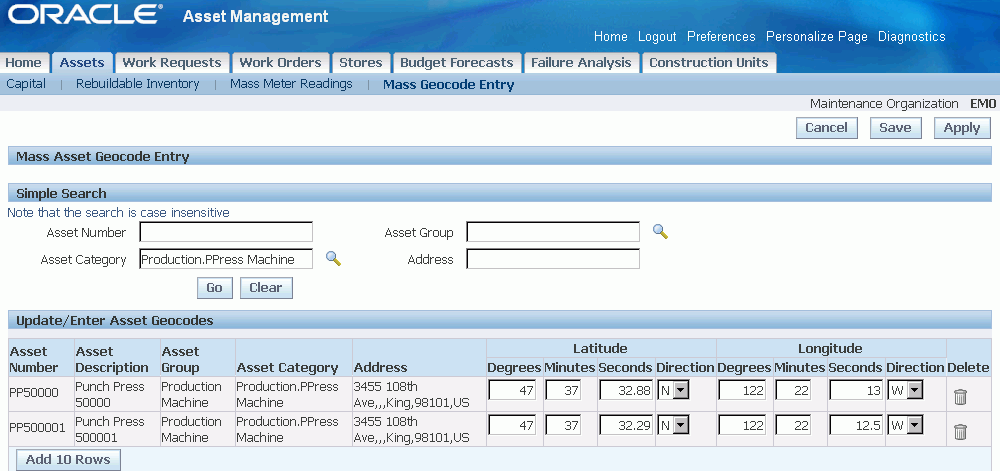Delete row PP50000 using trash icon
Viewport: 1000px width, 471px height.
click(960, 396)
